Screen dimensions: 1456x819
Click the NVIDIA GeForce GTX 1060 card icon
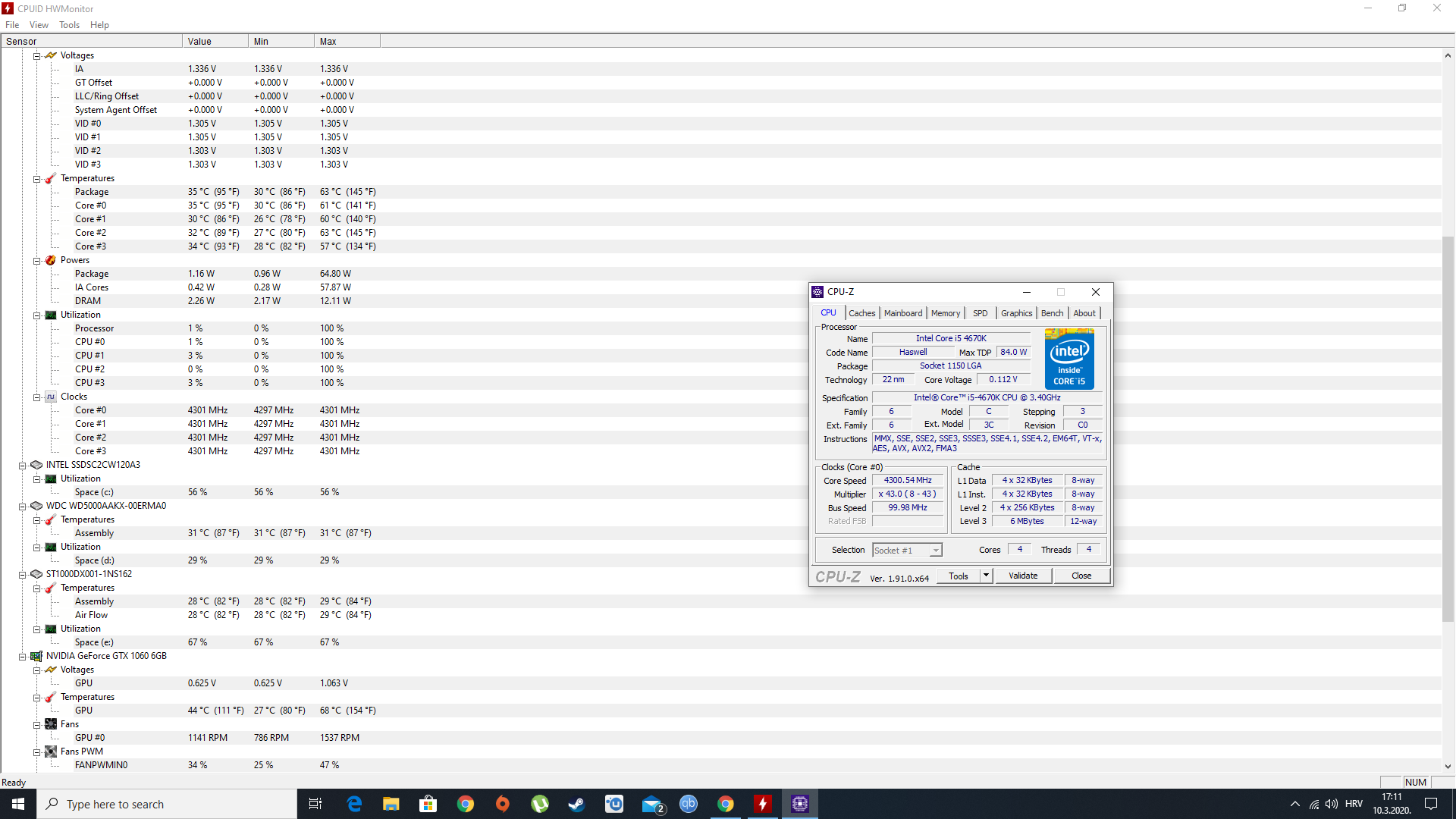(36, 656)
